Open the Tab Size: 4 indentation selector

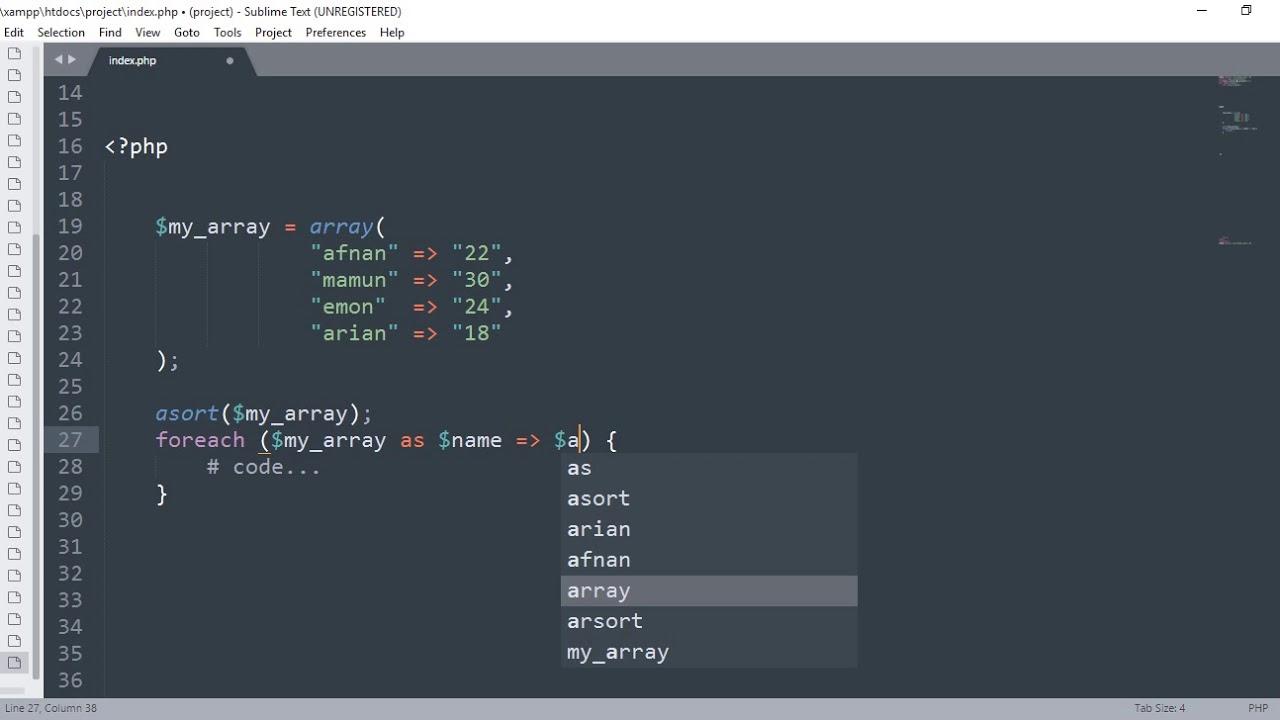point(1159,708)
